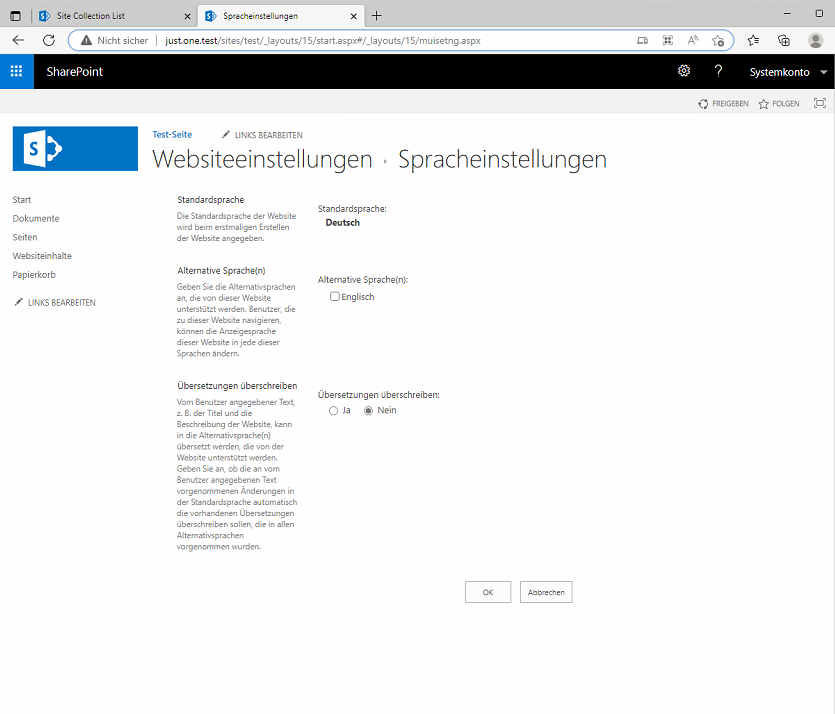
Task: Click the SharePoint site logo
Action: click(75, 148)
